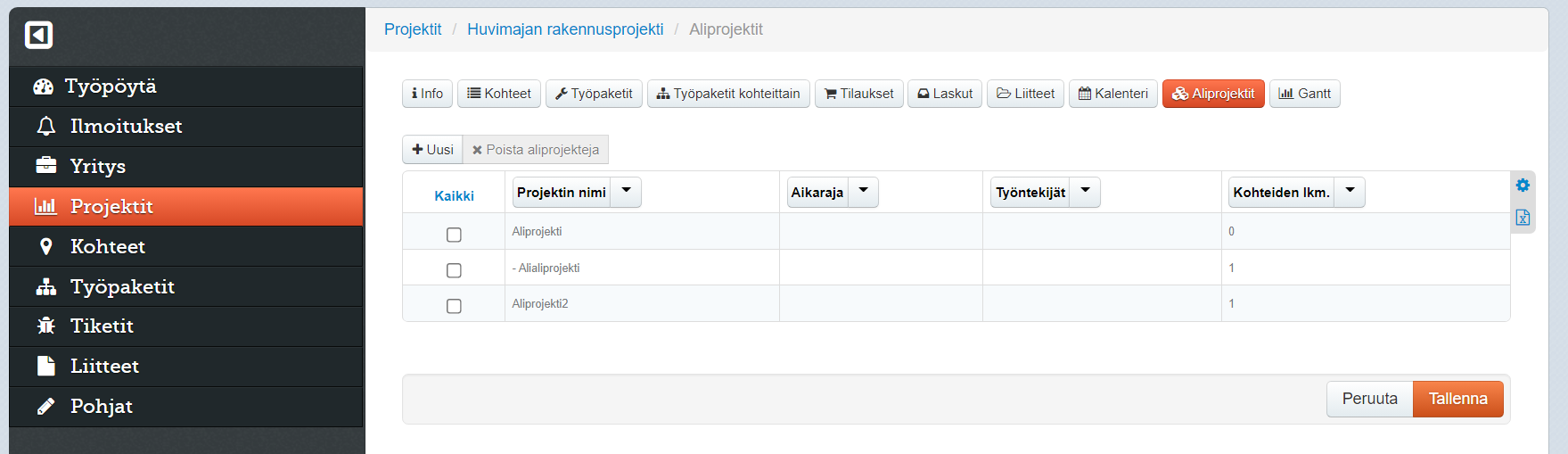Collapse the sidebar with the back arrow icon
Screen dimensions: 1568x454
point(38,35)
